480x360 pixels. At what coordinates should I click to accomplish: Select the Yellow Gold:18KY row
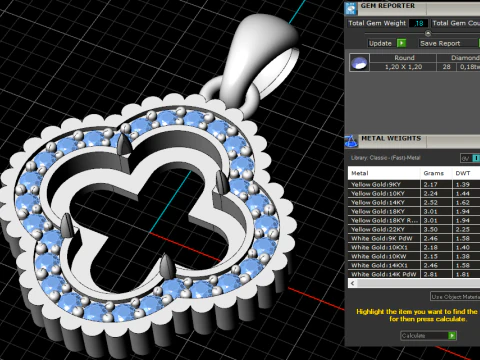click(414, 211)
